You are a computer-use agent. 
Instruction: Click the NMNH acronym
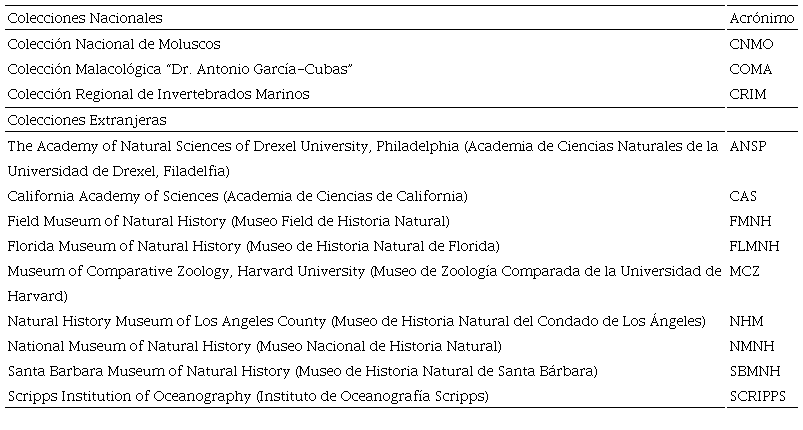[752, 347]
